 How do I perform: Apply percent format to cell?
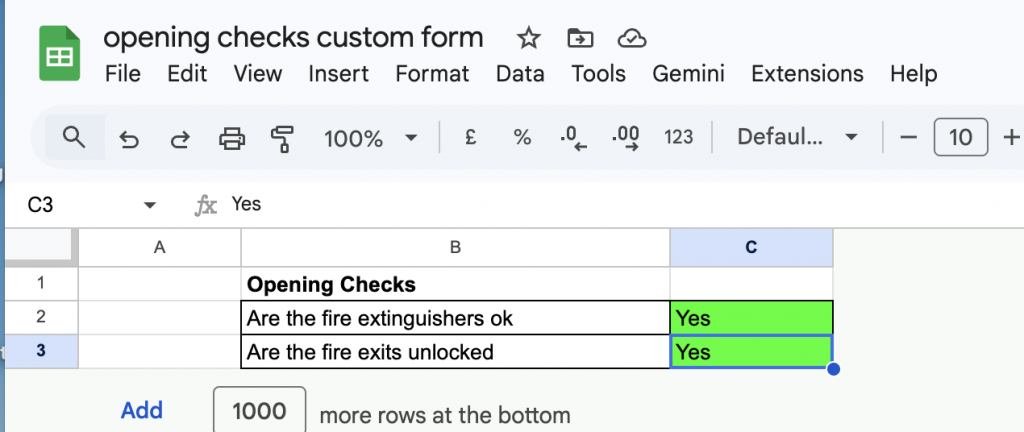pyautogui.click(x=522, y=138)
